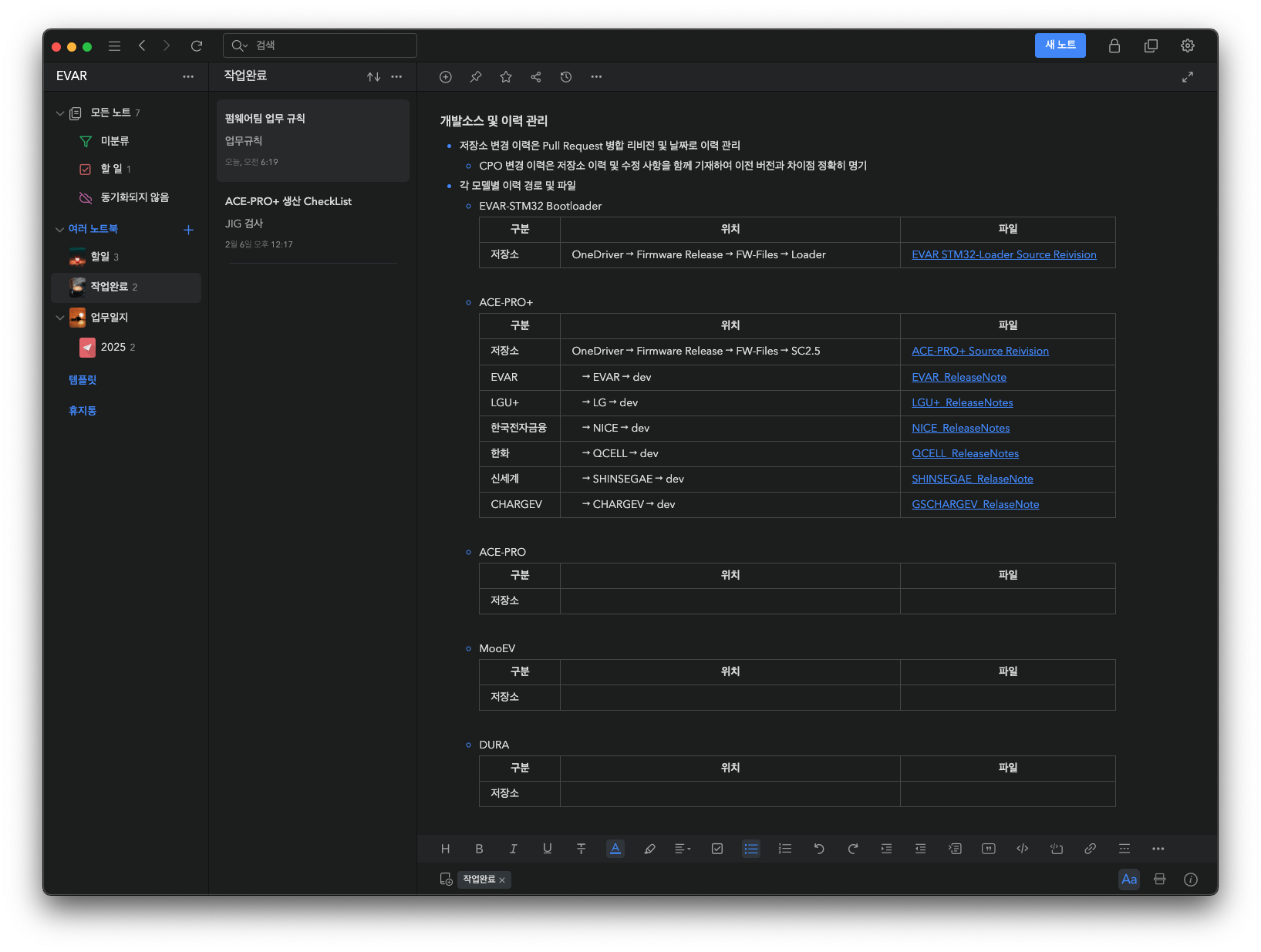This screenshot has height=952, width=1261.
Task: Toggle italic formatting
Action: click(513, 849)
